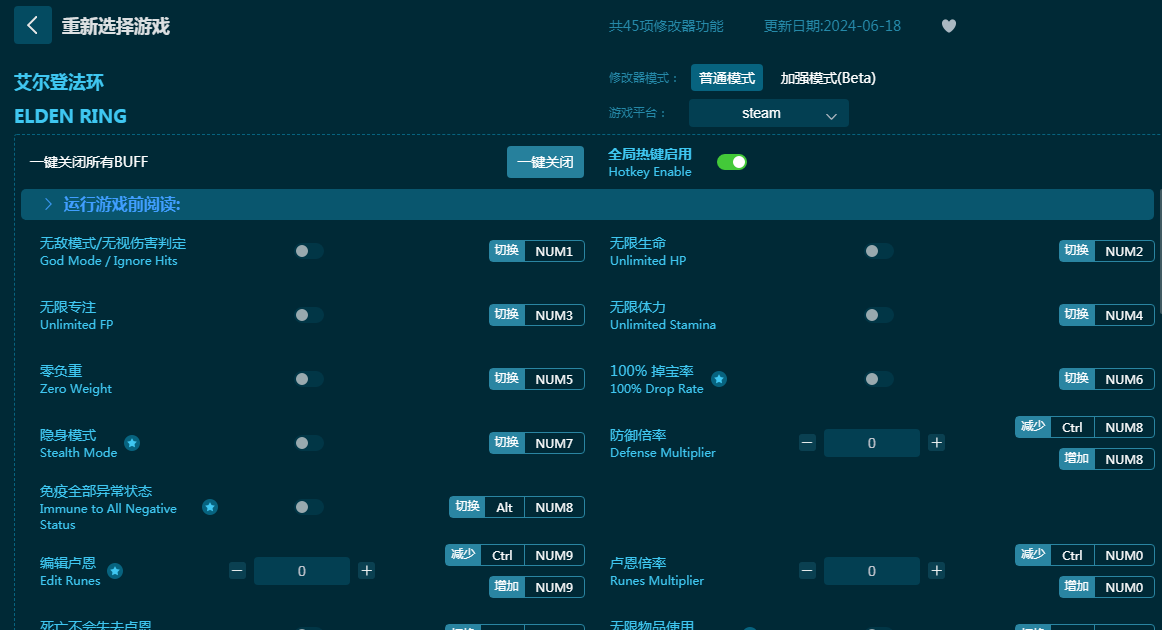Click the ELDEN RING title text
The image size is (1162, 630).
coord(70,116)
